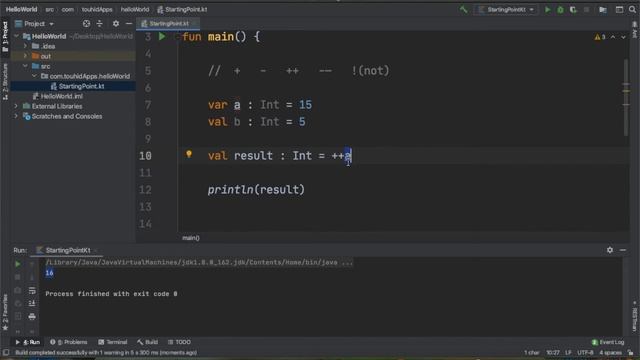Select HelloWorld.iml in the project tree
The width and height of the screenshot is (640, 360).
pos(62,96)
